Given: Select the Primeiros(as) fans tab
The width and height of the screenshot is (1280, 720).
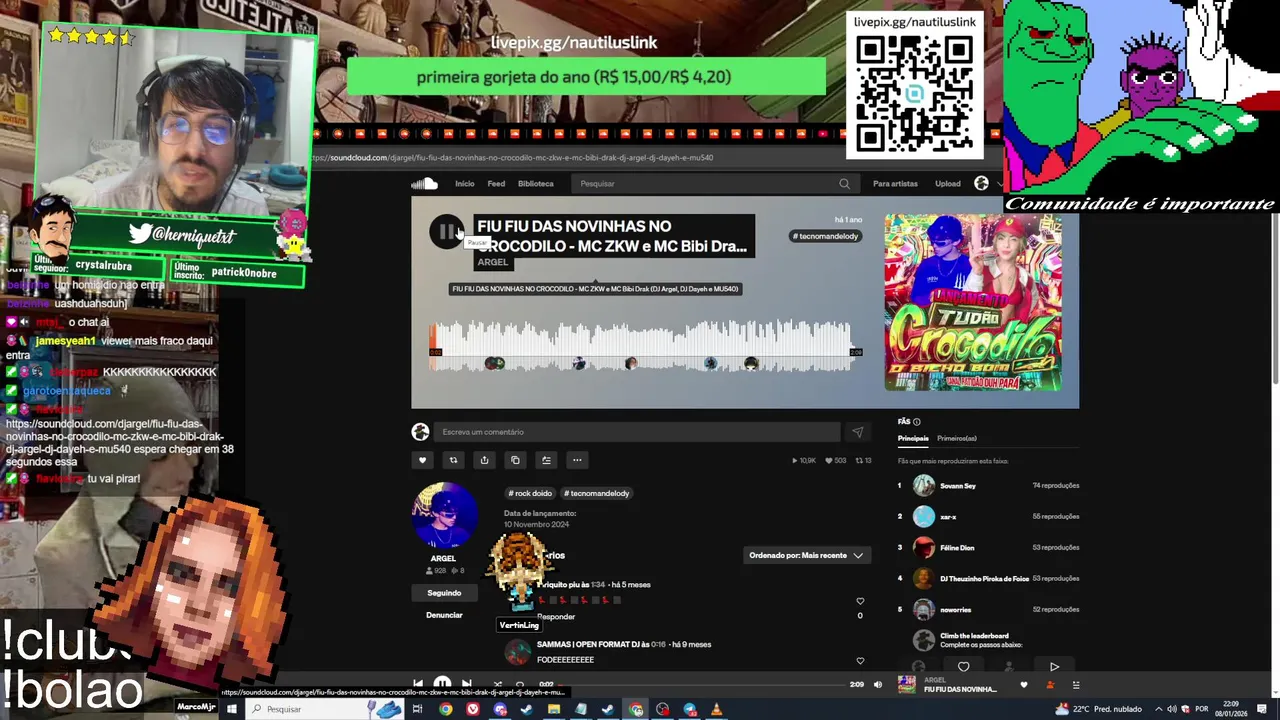Looking at the screenshot, I should pyautogui.click(x=957, y=438).
